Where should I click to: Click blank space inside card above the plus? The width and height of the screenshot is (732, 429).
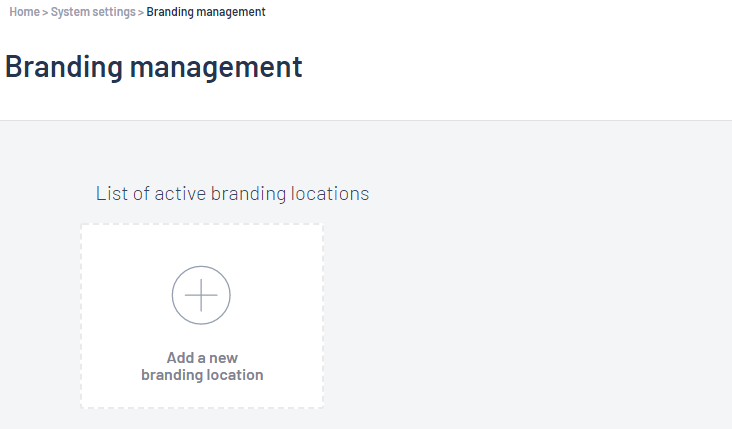click(202, 245)
